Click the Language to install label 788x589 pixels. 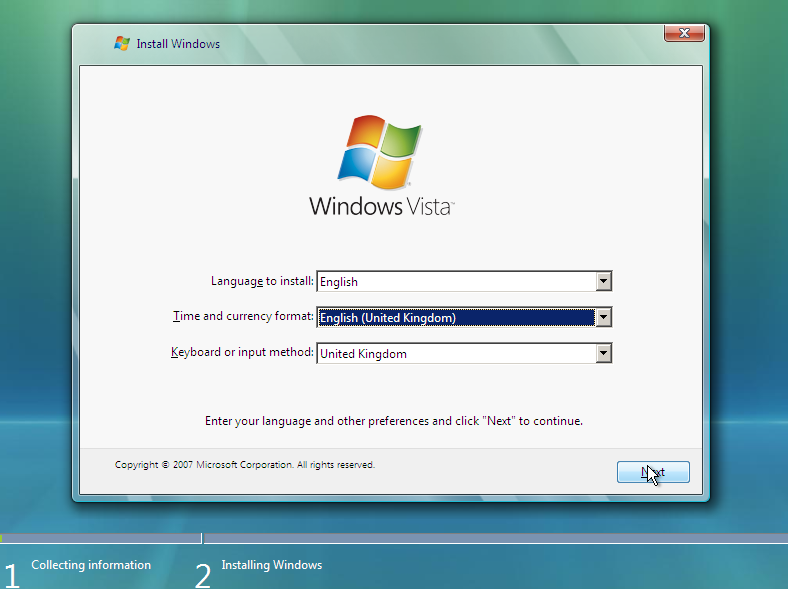click(262, 281)
